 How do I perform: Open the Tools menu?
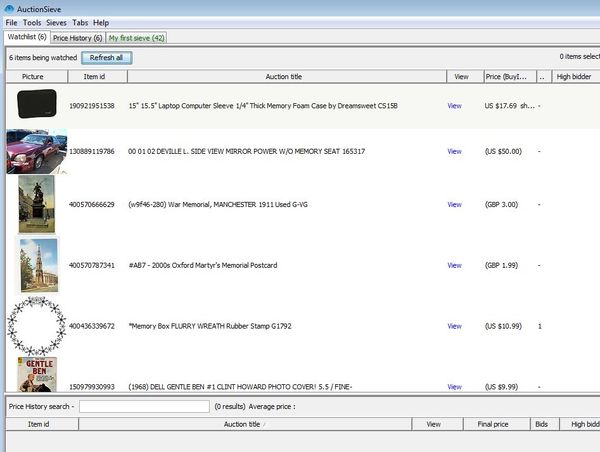32,22
